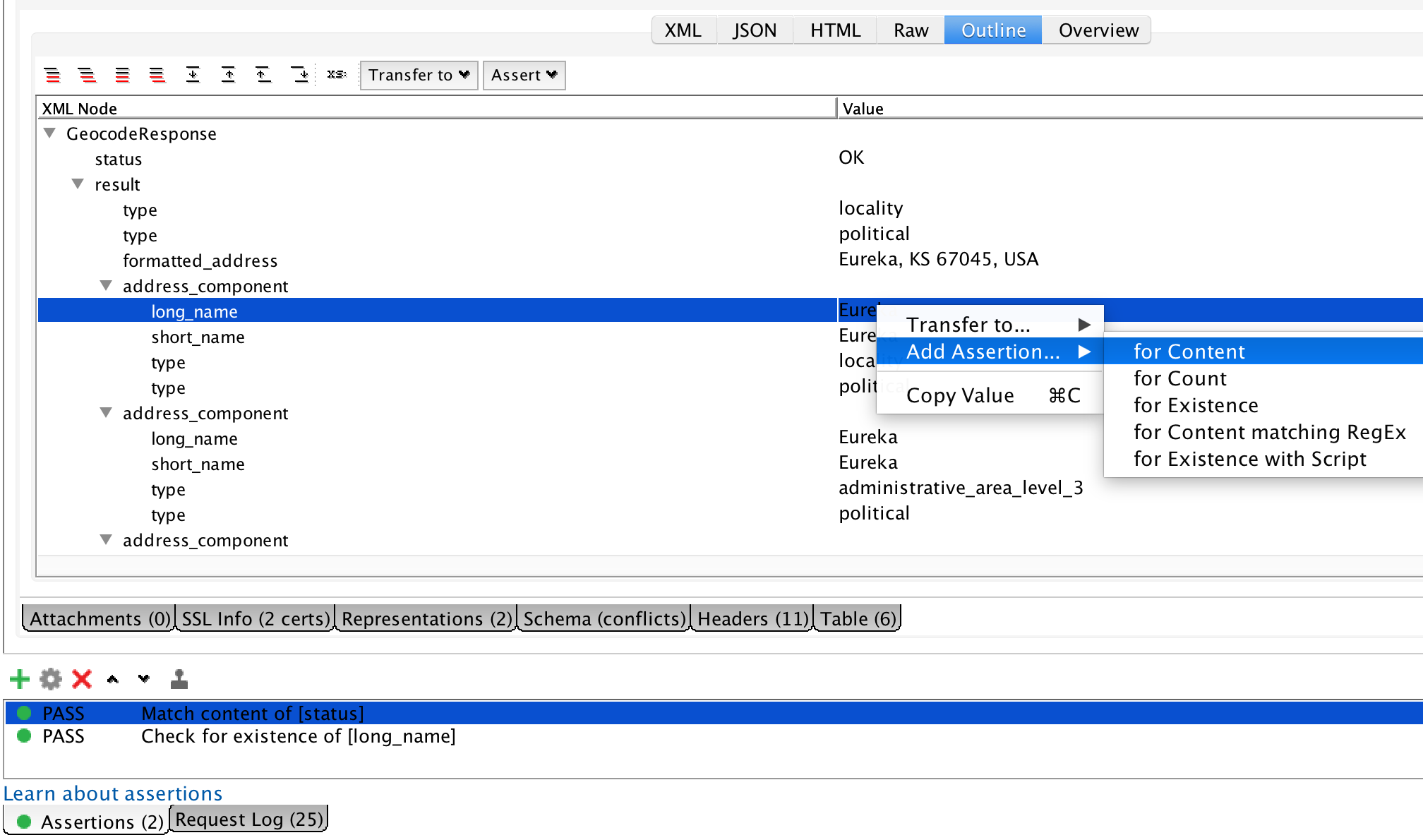Open the Request Log (25) panel
Image resolution: width=1423 pixels, height=840 pixels.
pos(248,818)
